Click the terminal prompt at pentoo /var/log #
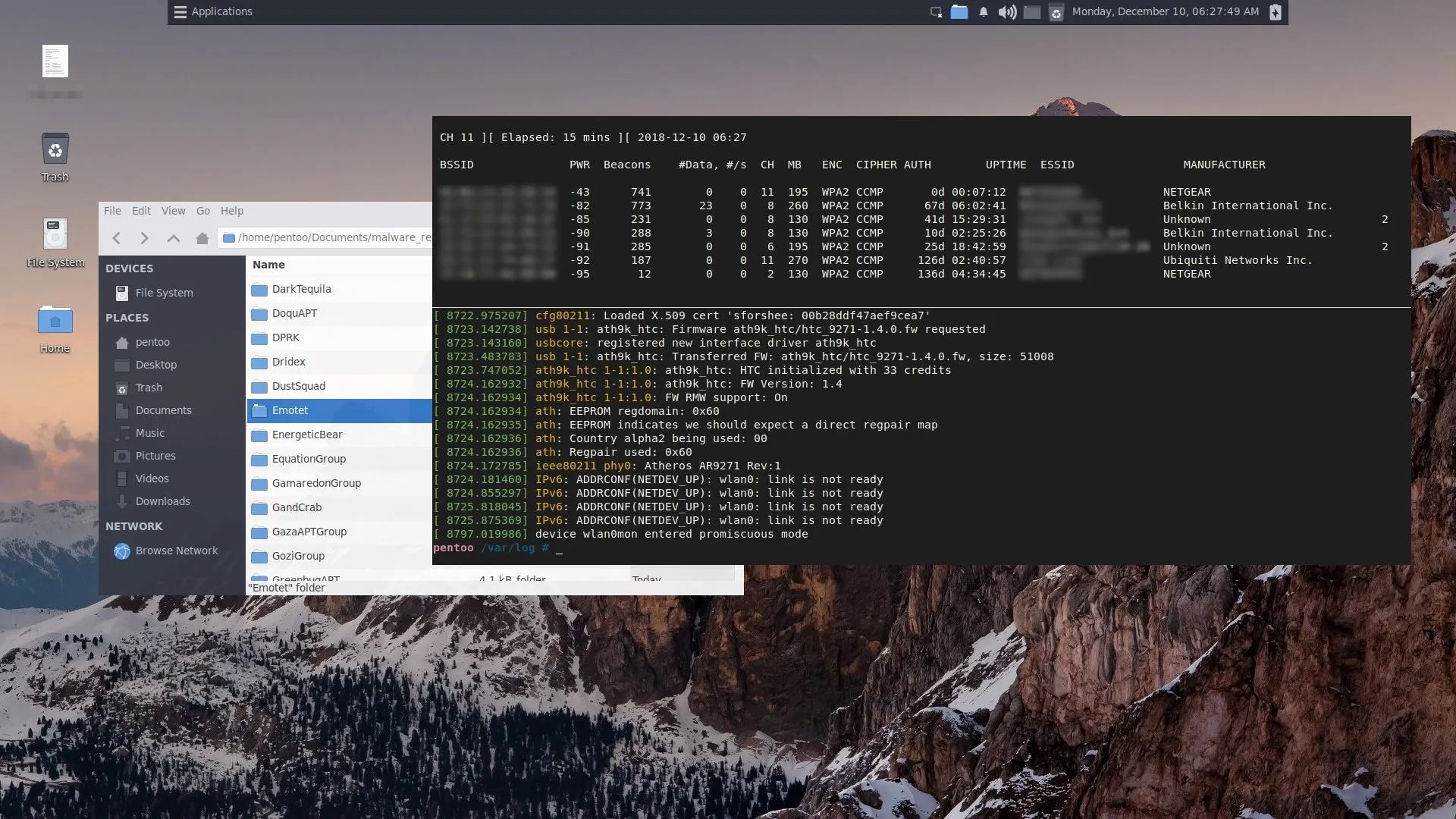The width and height of the screenshot is (1456, 819). pos(497,548)
